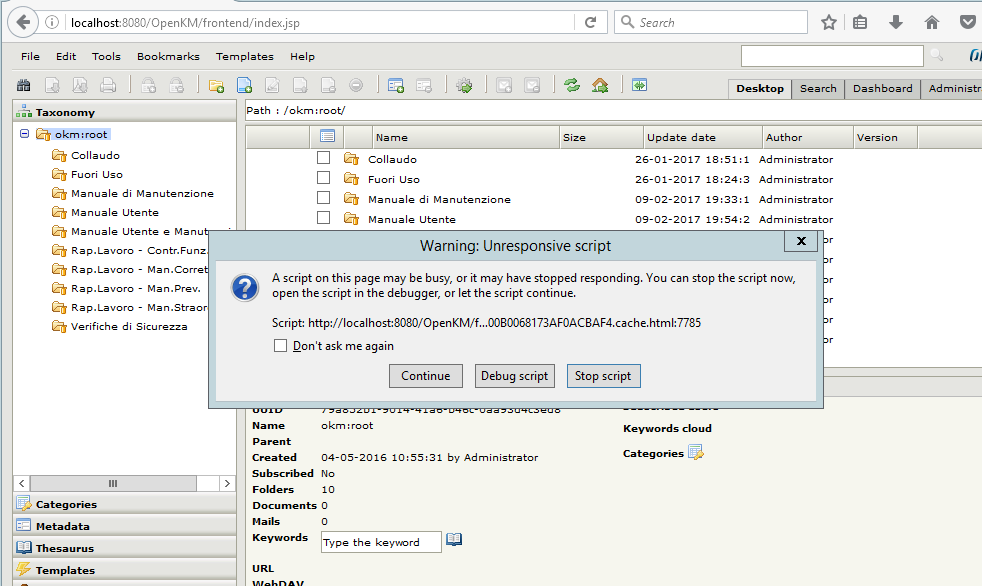This screenshot has width=982, height=586.
Task: Click the go to home folder icon
Action: [x=600, y=86]
